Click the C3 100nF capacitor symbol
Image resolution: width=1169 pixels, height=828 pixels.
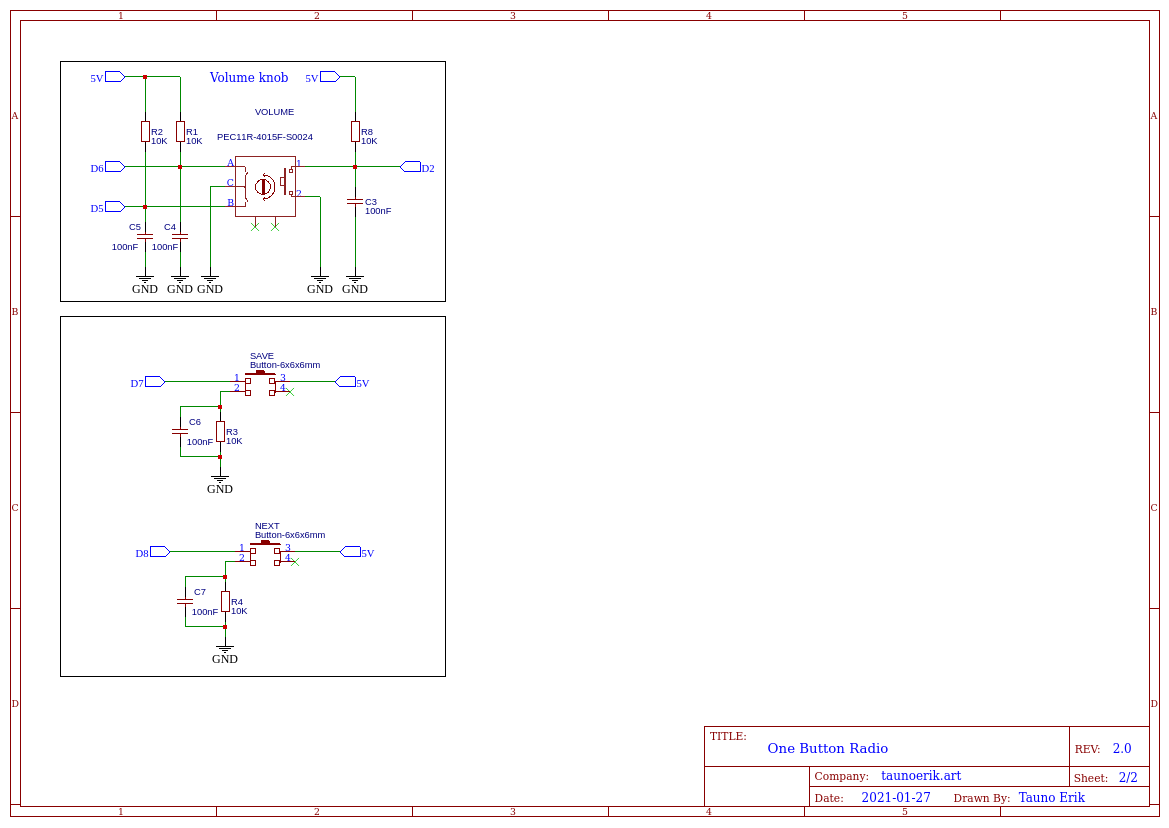click(355, 202)
